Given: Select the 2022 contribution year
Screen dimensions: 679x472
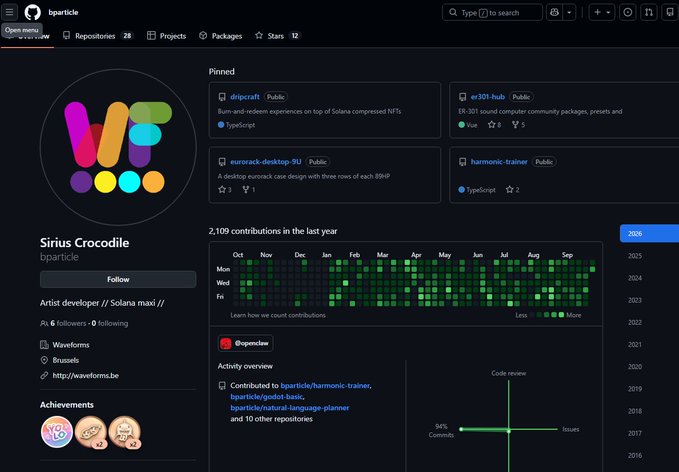Looking at the screenshot, I should (x=635, y=322).
